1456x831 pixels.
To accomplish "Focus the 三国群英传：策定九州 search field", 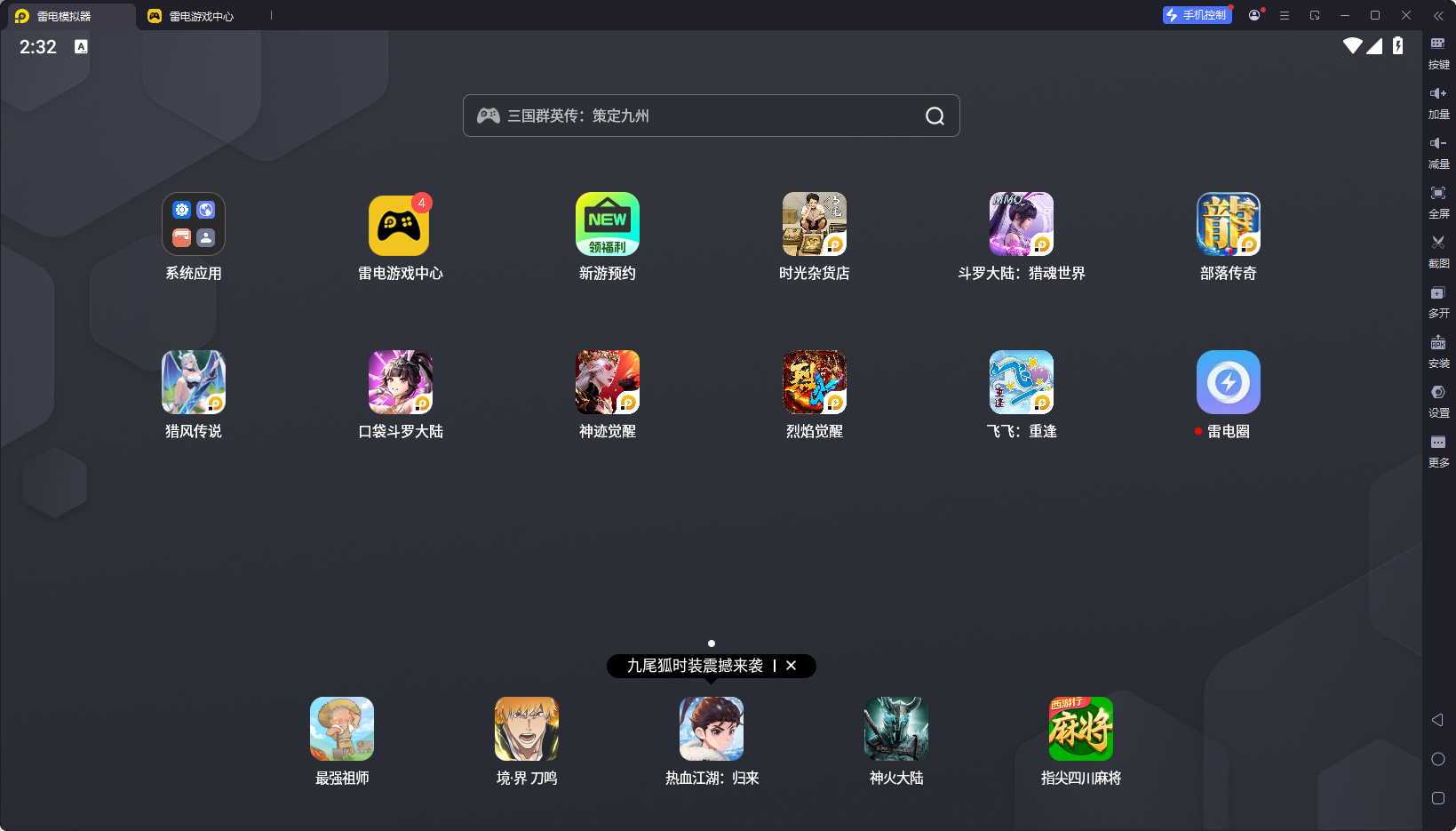I will coord(711,116).
